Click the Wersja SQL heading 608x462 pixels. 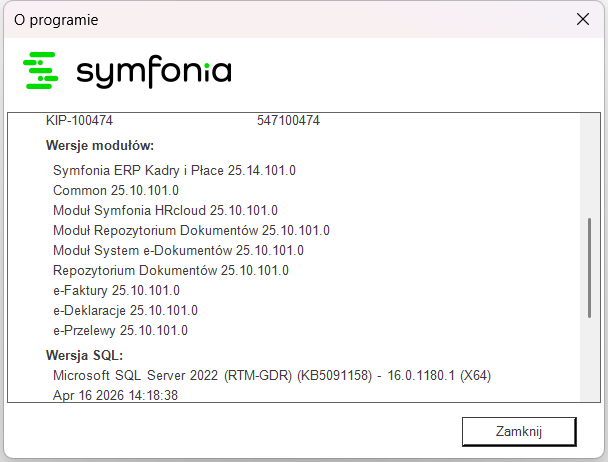85,355
